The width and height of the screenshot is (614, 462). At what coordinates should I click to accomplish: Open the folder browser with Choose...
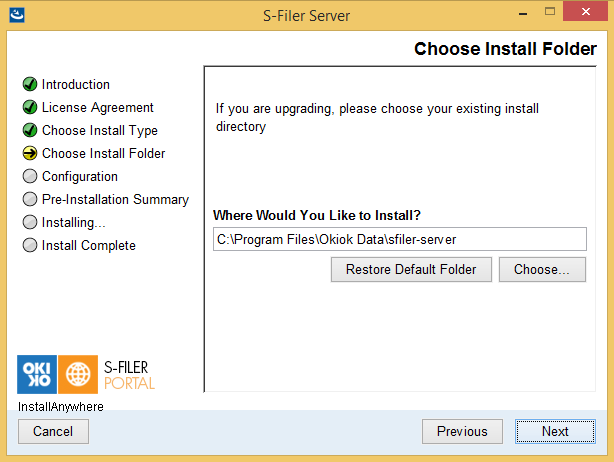click(542, 269)
